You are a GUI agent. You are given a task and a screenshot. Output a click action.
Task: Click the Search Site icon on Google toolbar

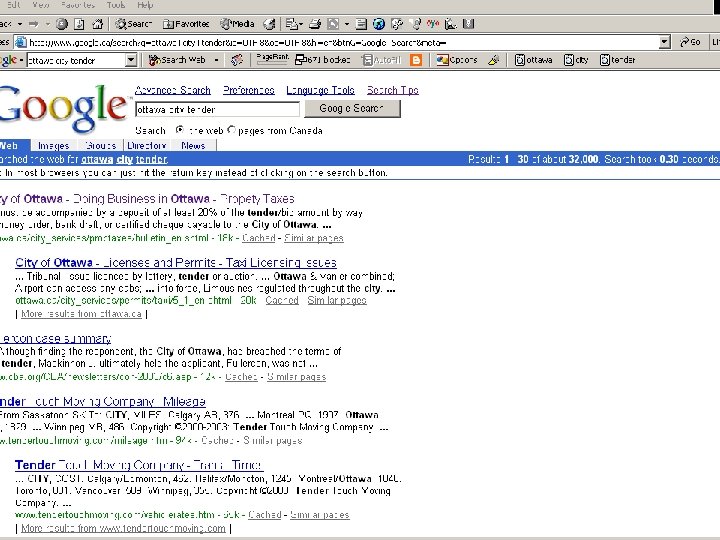pyautogui.click(x=236, y=60)
